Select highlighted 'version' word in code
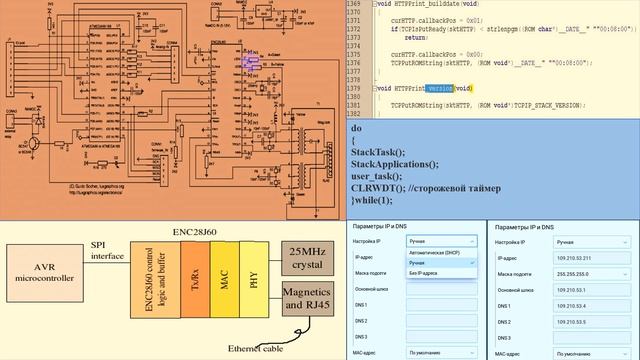 (x=439, y=88)
